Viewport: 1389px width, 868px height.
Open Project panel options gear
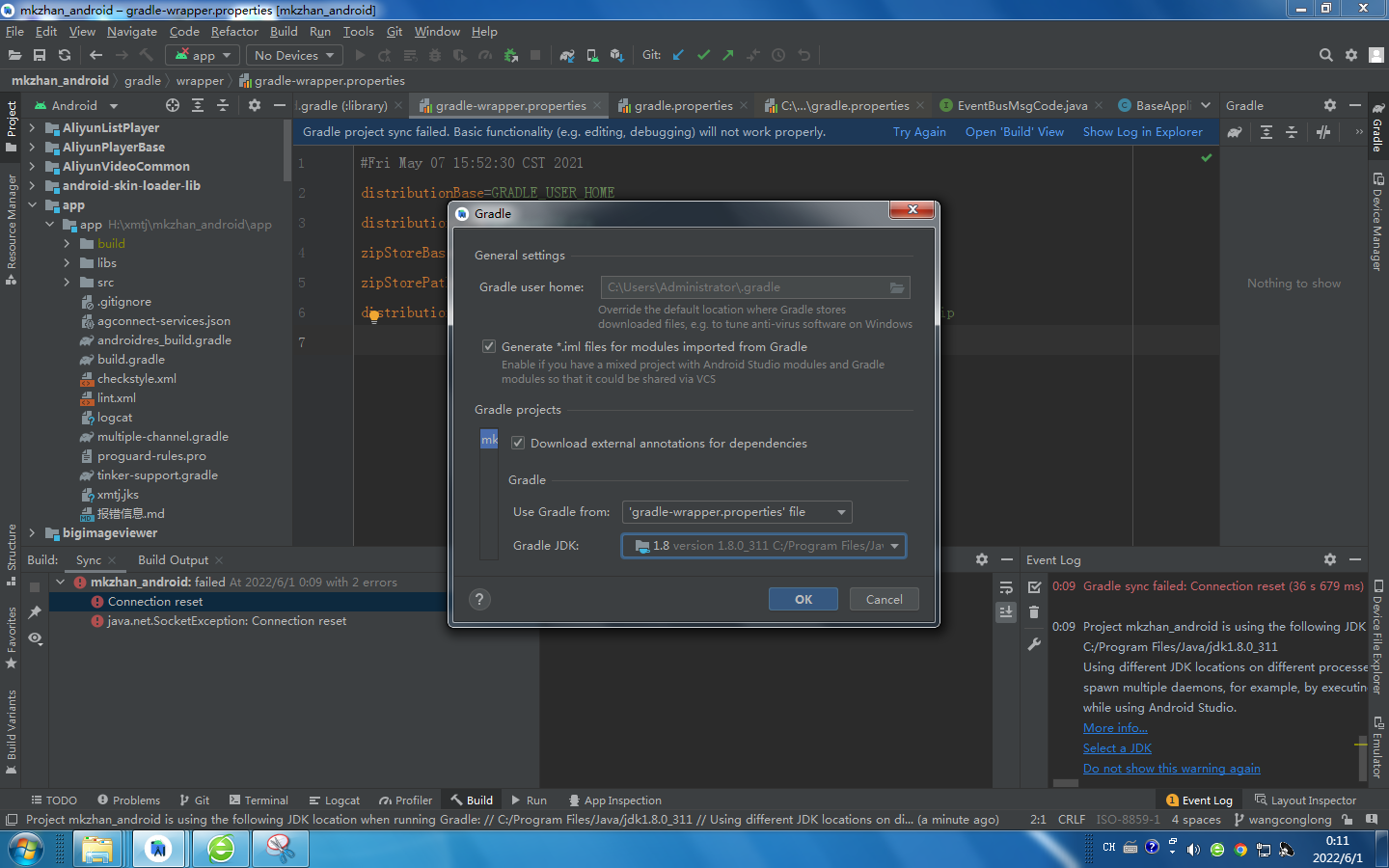click(x=255, y=105)
